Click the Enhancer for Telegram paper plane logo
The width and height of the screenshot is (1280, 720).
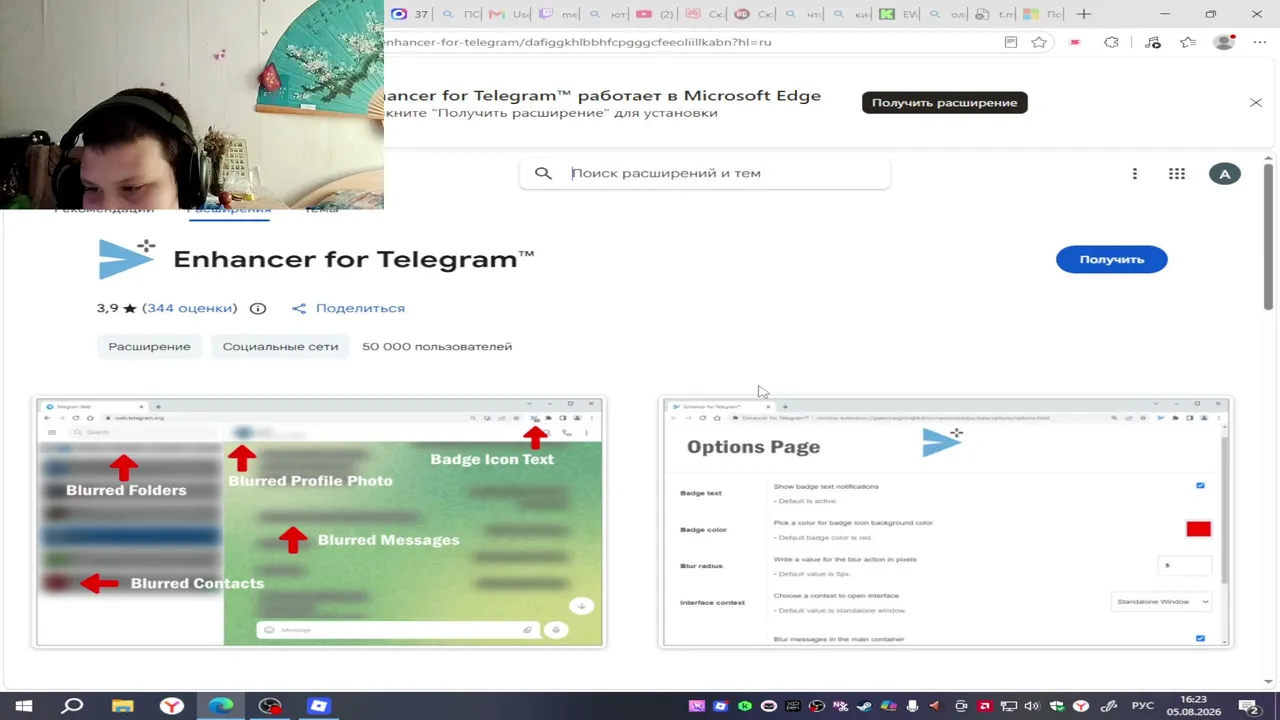(x=127, y=259)
